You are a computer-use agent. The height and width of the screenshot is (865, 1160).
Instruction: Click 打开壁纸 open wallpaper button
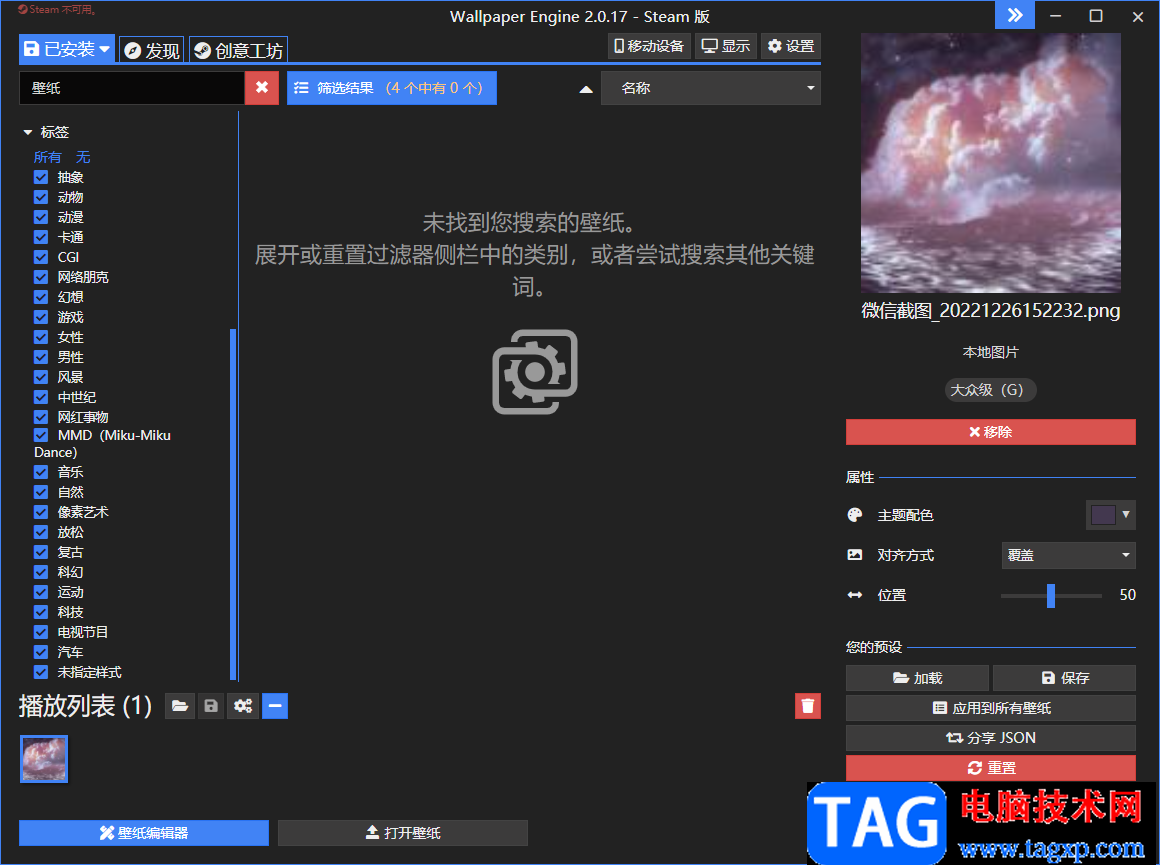tap(402, 833)
